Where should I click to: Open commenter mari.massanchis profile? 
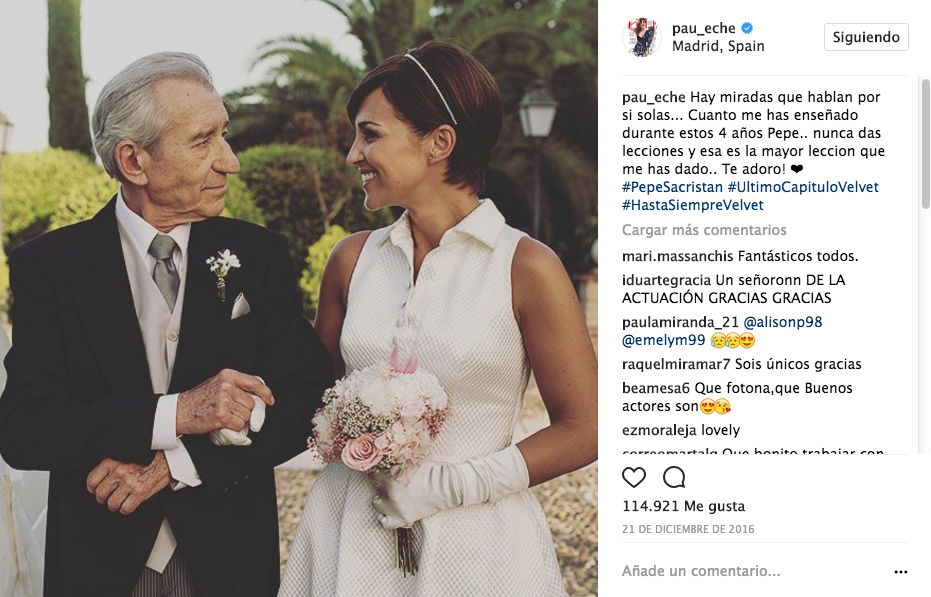[677, 256]
